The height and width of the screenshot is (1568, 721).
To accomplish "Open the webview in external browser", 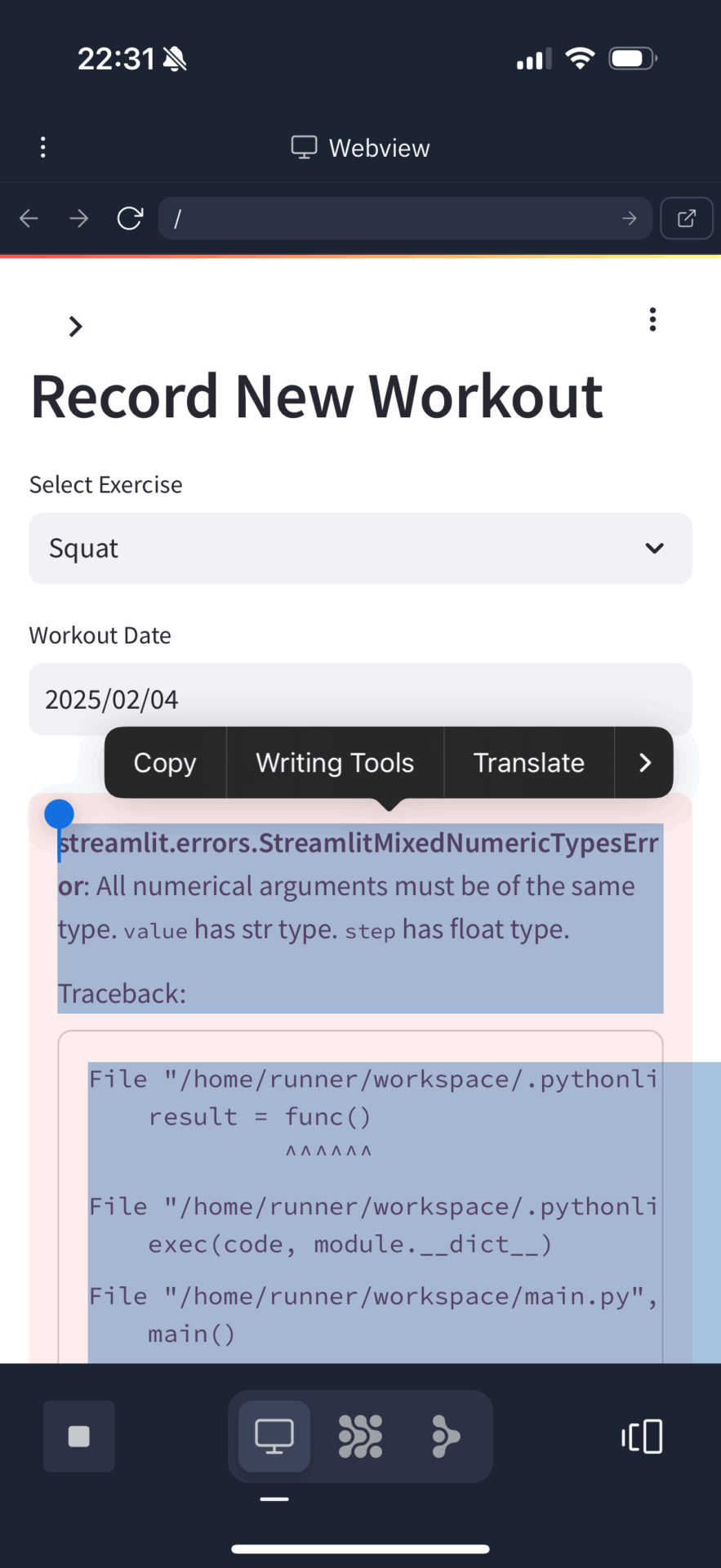I will [x=687, y=218].
